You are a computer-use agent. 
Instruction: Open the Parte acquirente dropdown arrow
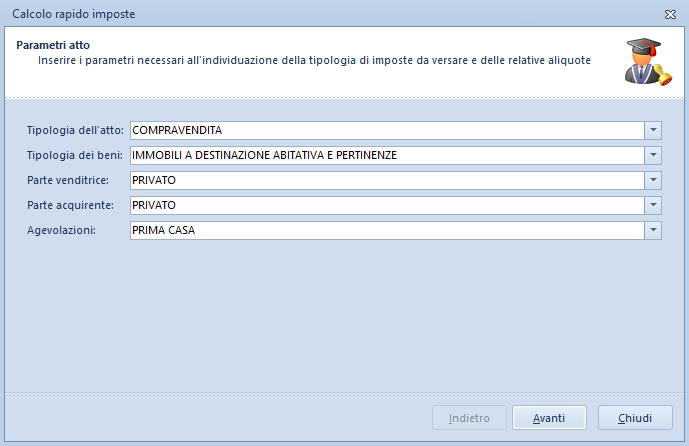tap(653, 205)
